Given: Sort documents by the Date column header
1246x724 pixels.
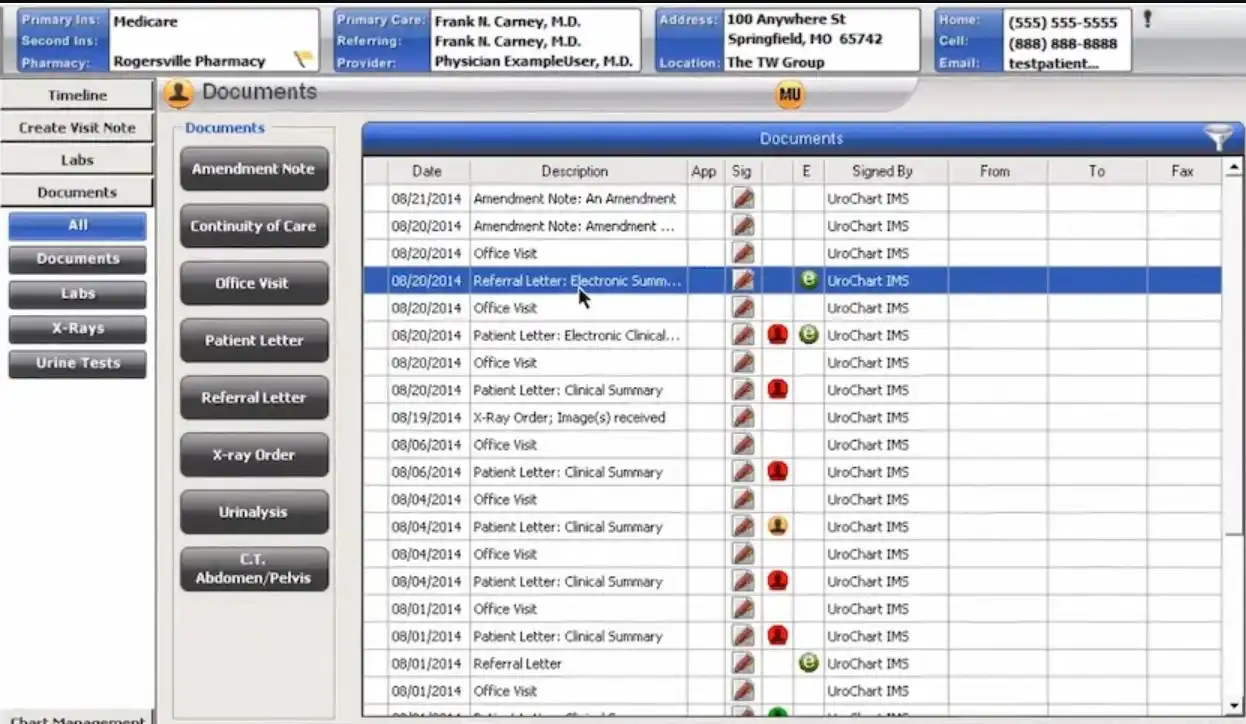Looking at the screenshot, I should click(427, 171).
